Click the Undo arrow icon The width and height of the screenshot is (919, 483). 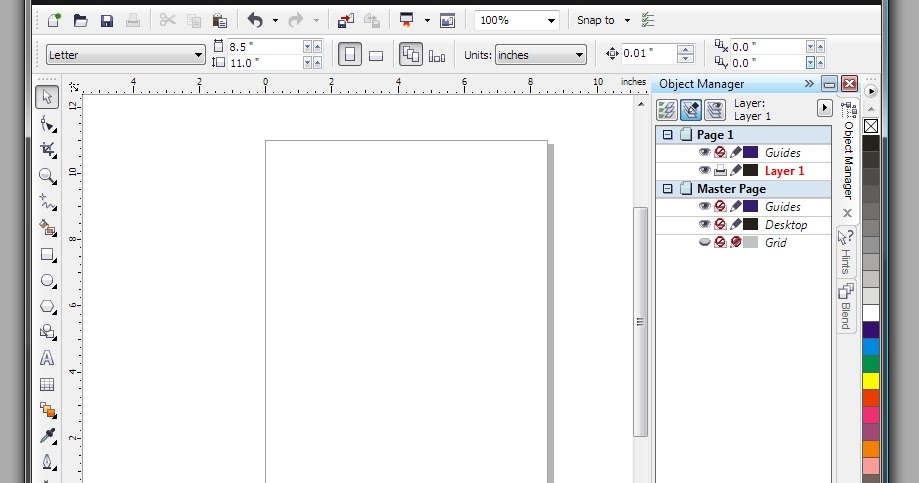click(255, 21)
